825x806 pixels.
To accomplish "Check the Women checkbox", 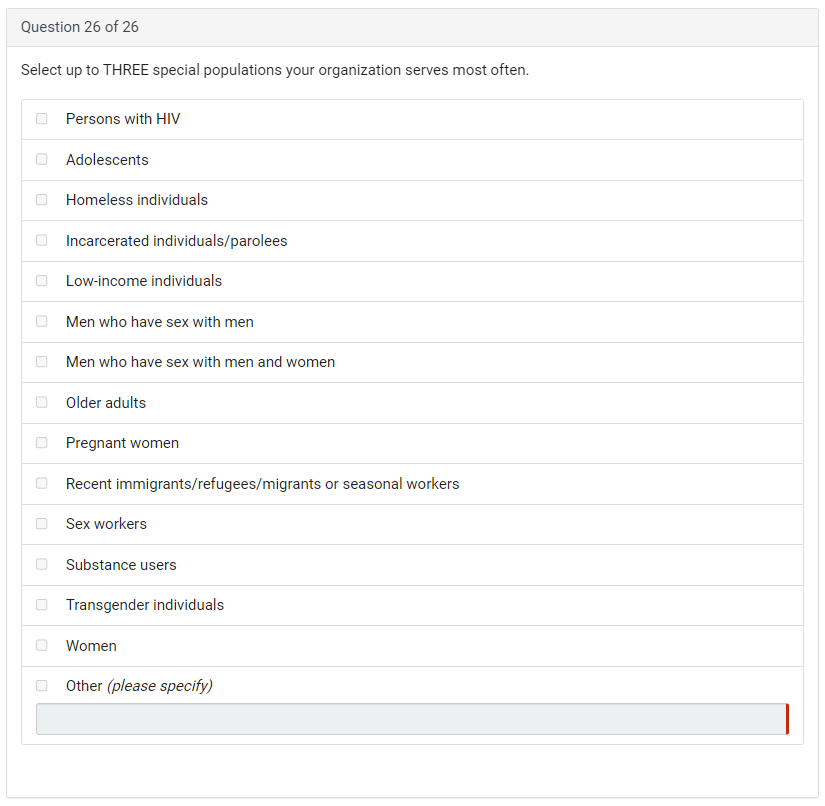I will coord(42,646).
